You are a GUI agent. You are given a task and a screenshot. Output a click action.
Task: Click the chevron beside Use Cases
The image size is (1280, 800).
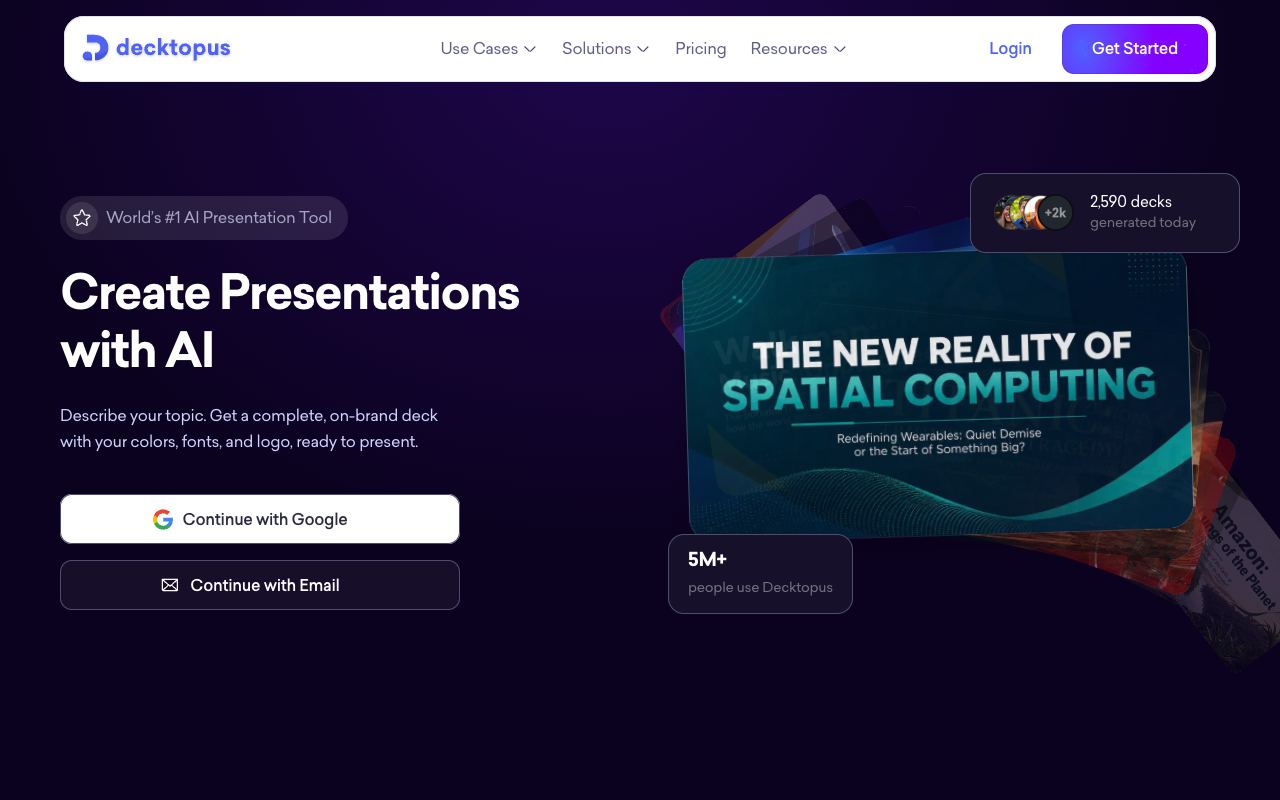[530, 49]
